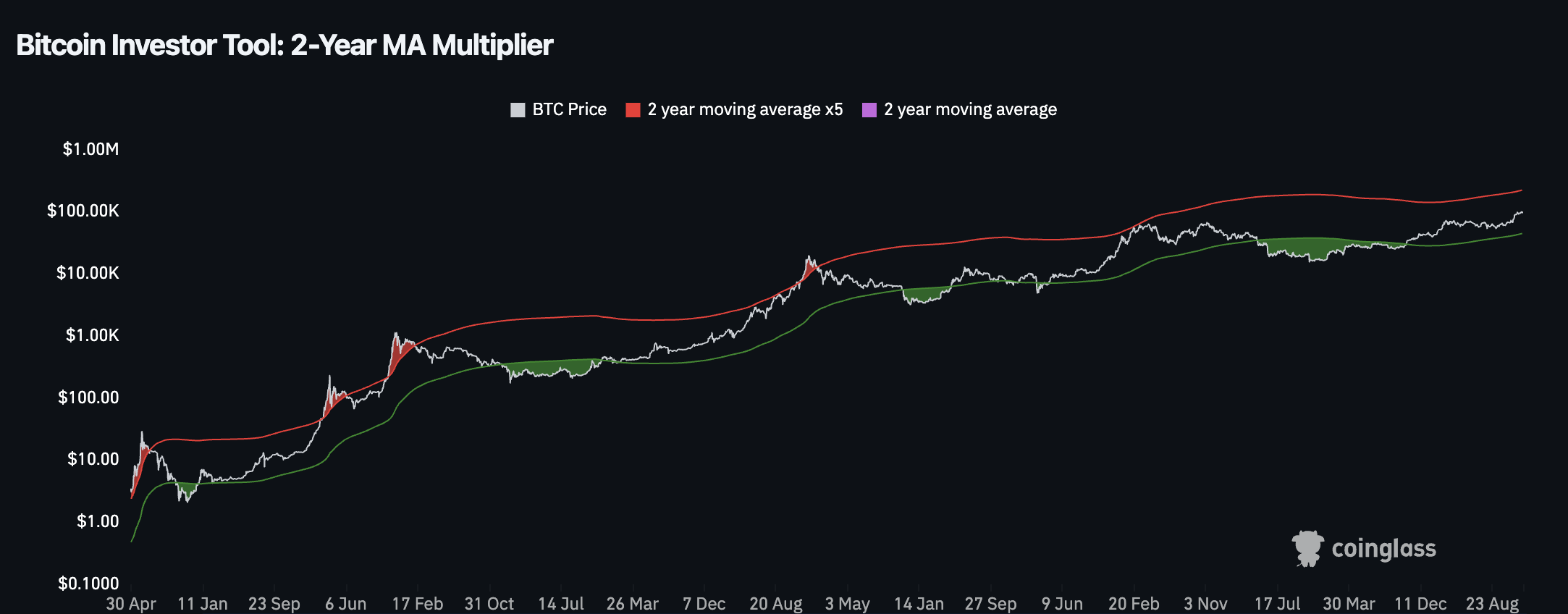Select the '7 Dec' x-axis date
This screenshot has height=614, width=1568.
[704, 603]
